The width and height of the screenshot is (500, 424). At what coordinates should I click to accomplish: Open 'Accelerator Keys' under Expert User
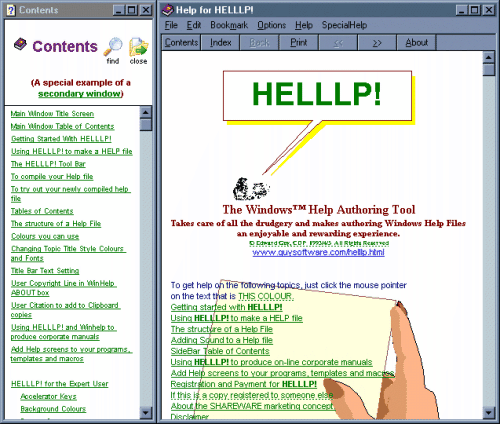[x=48, y=396]
